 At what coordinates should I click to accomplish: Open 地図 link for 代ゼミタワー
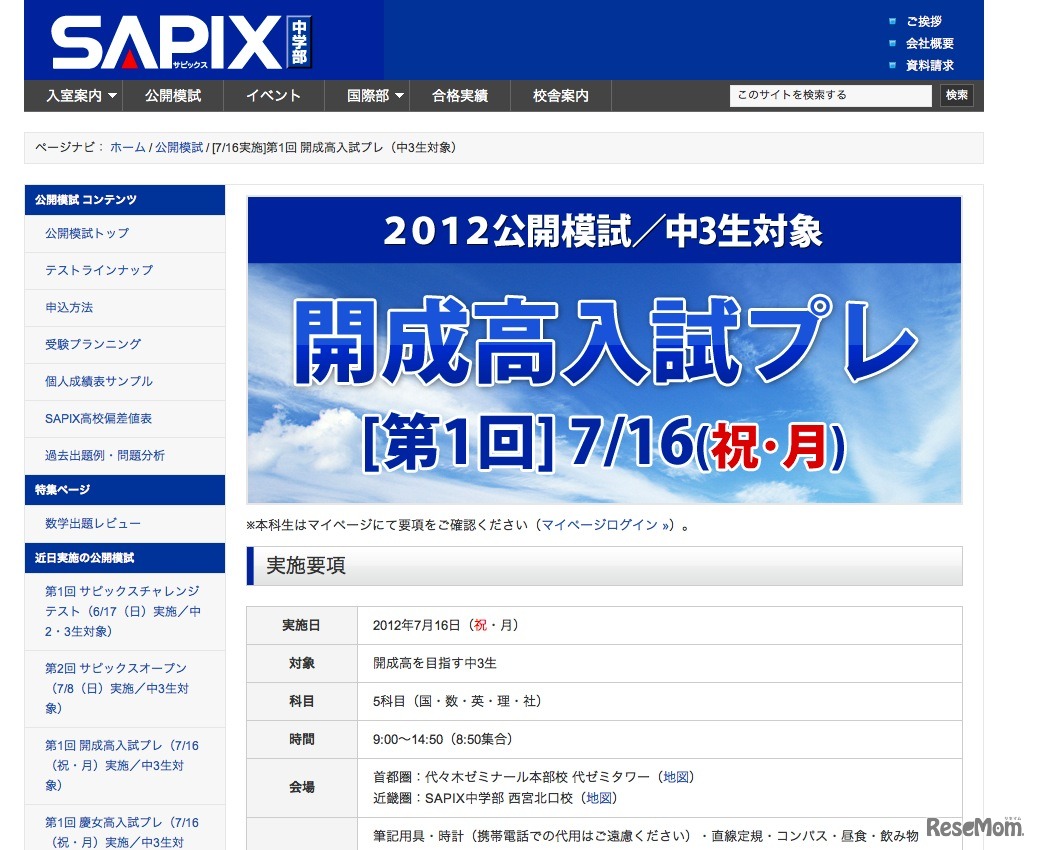coord(676,777)
